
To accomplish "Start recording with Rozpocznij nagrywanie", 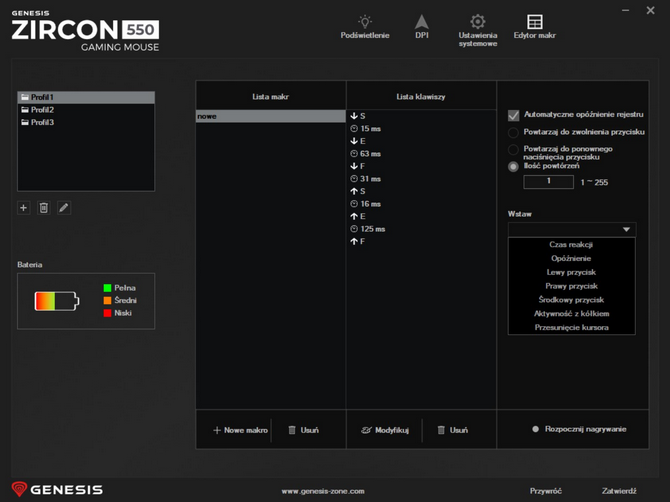I will coord(579,429).
